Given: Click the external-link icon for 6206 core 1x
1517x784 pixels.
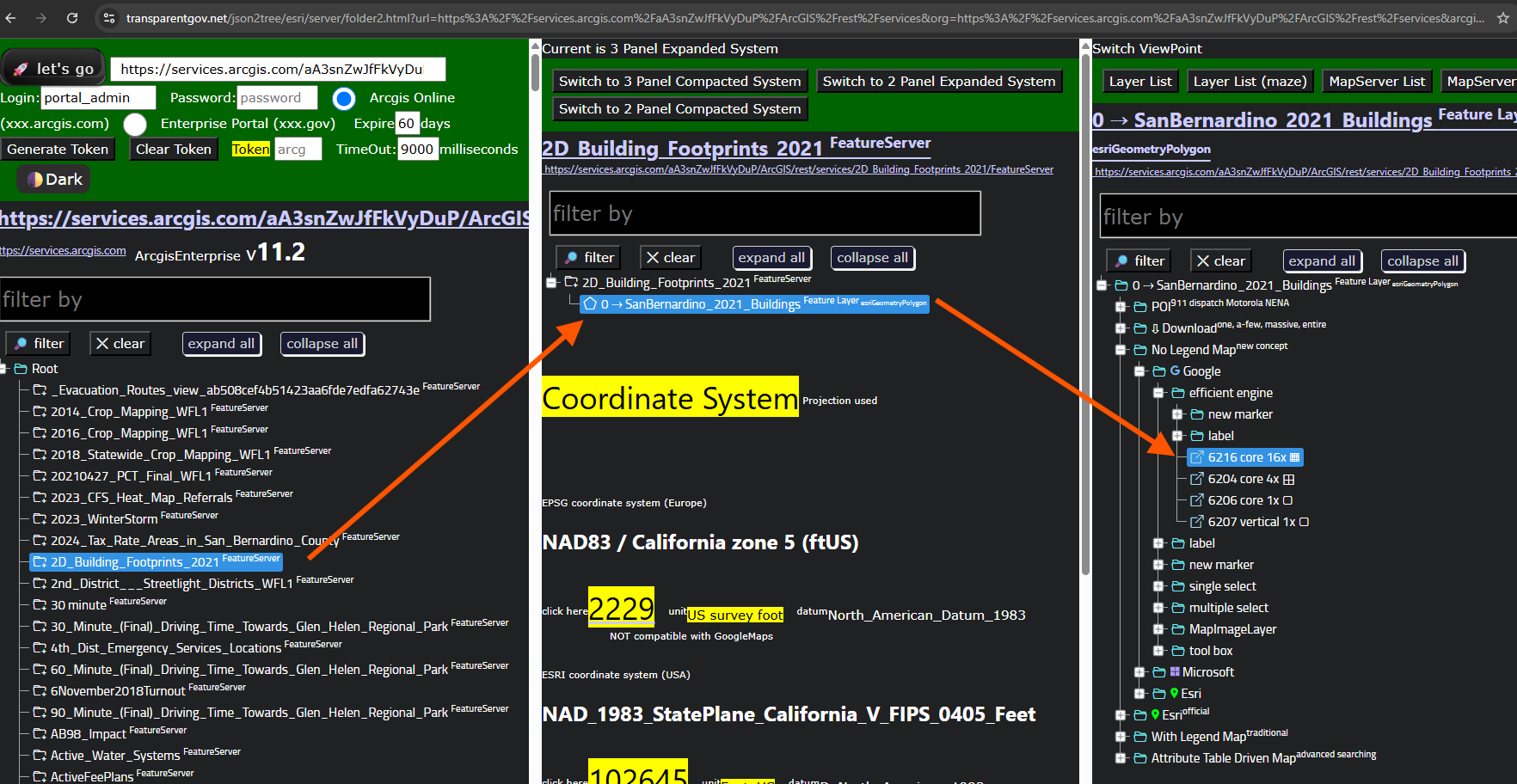Looking at the screenshot, I should (1196, 500).
